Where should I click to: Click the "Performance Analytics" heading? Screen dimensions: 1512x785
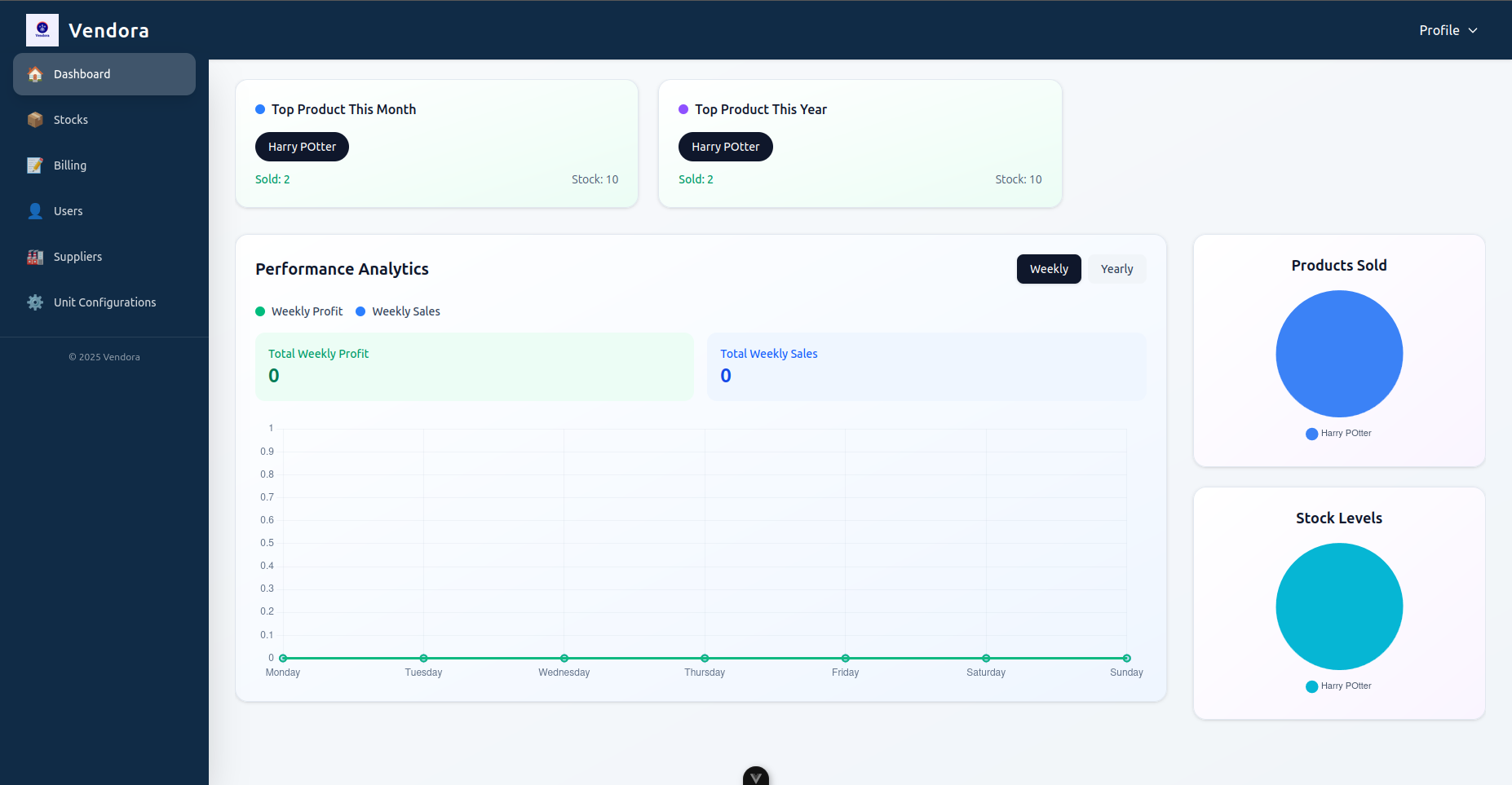click(342, 269)
